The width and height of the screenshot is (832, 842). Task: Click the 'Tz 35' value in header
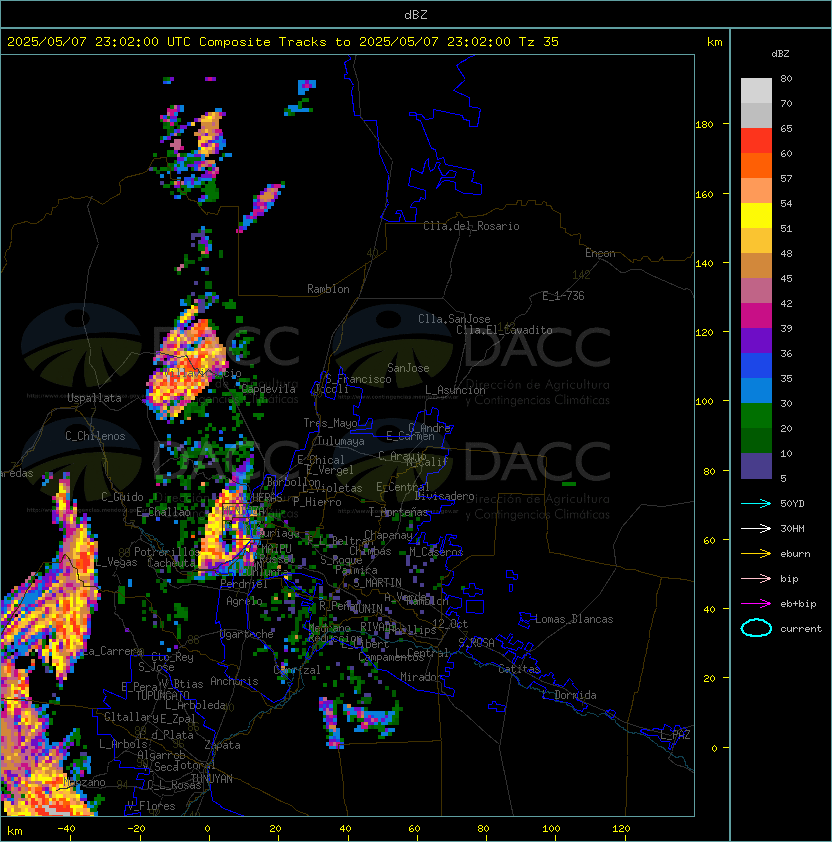coord(539,42)
